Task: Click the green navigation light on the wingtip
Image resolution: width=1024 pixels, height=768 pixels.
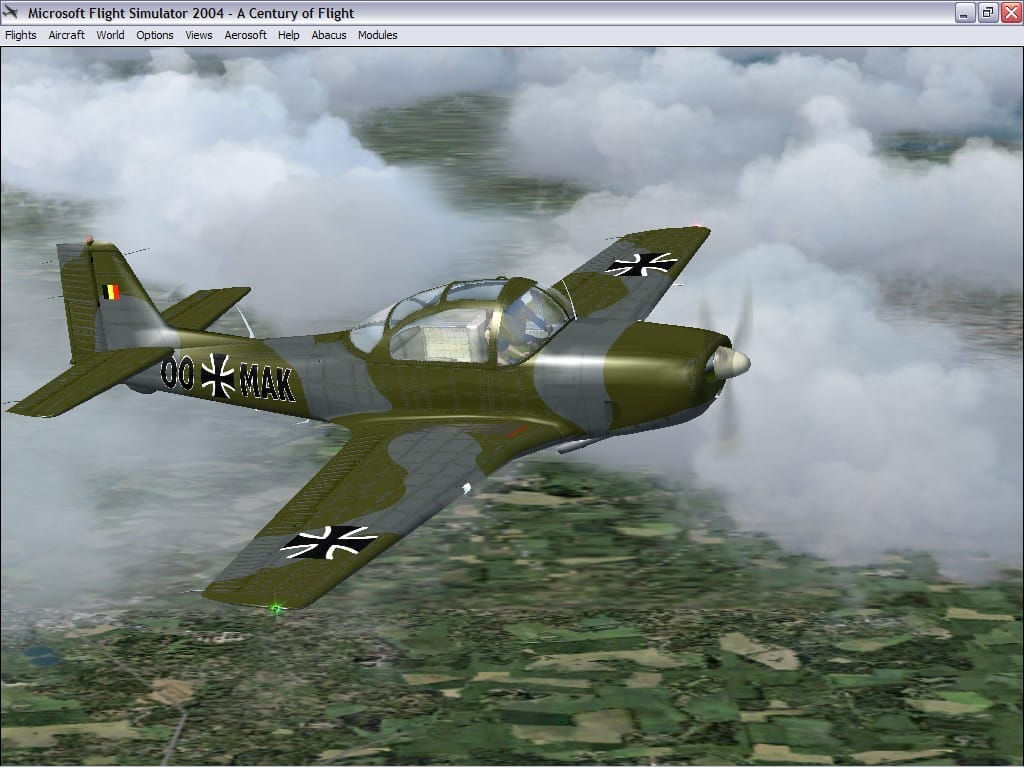Action: (277, 607)
